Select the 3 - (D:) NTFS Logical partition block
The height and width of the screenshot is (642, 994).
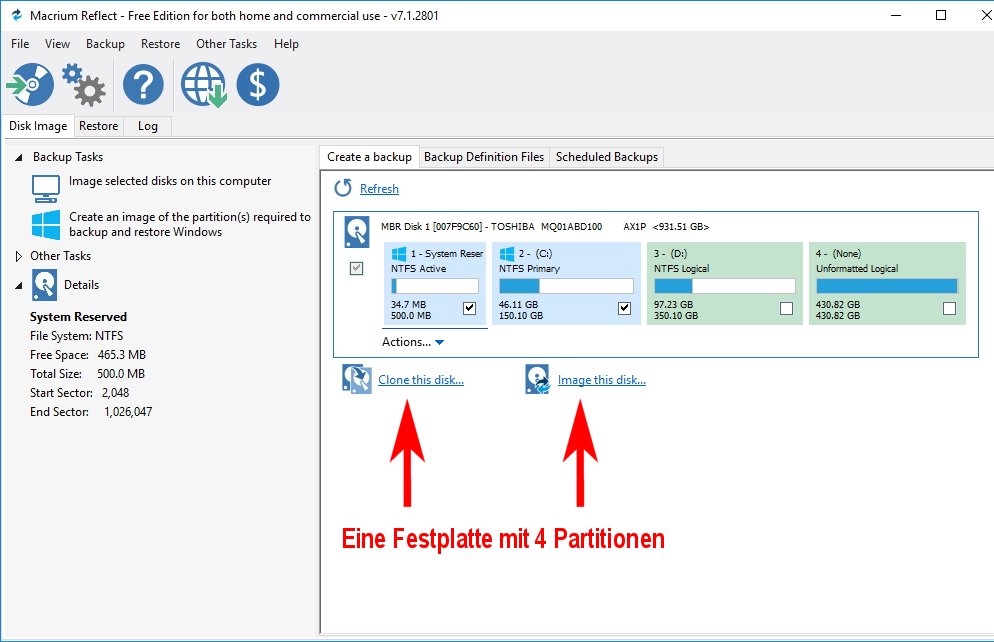click(x=723, y=283)
